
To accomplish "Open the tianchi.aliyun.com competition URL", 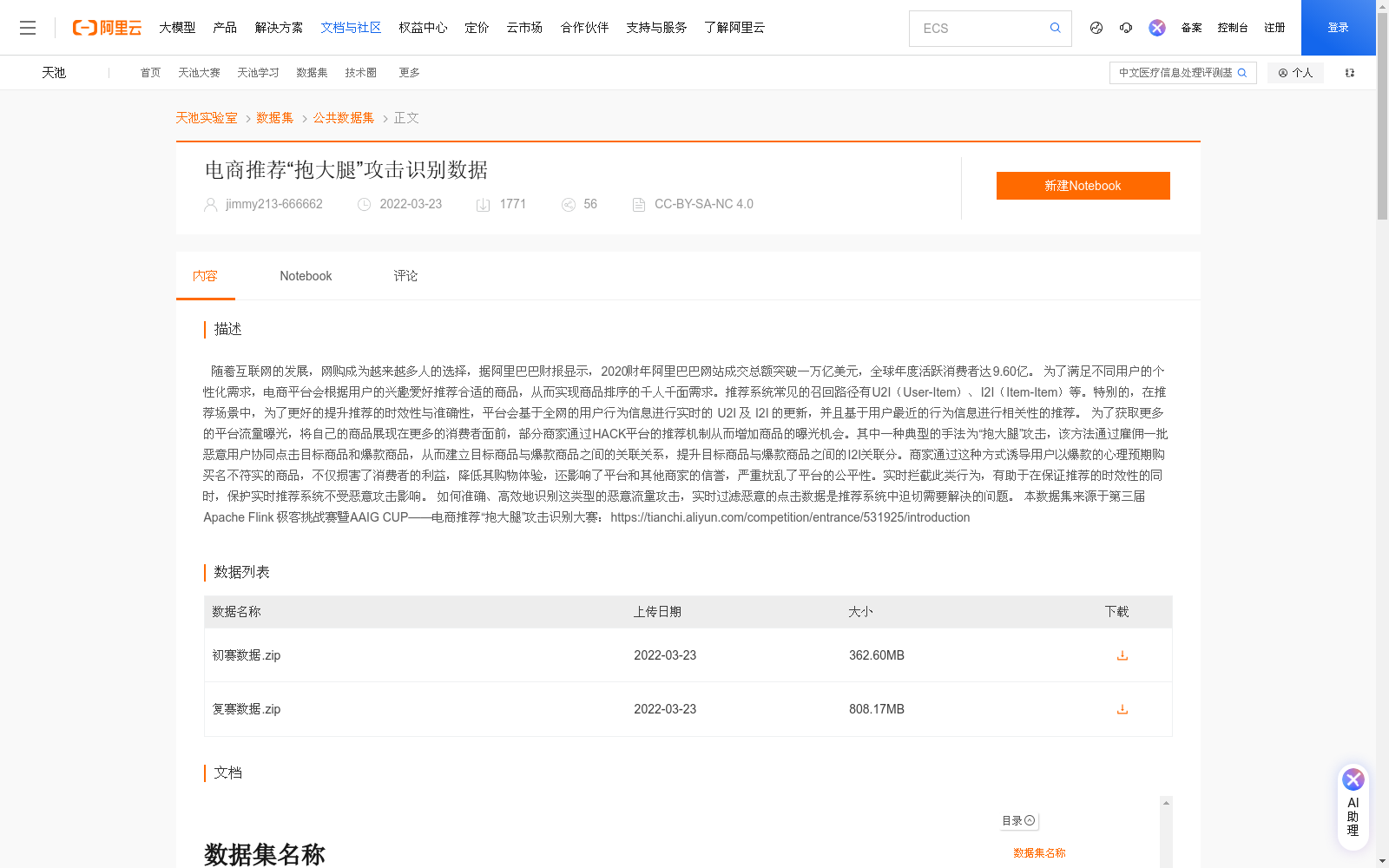I will point(790,517).
